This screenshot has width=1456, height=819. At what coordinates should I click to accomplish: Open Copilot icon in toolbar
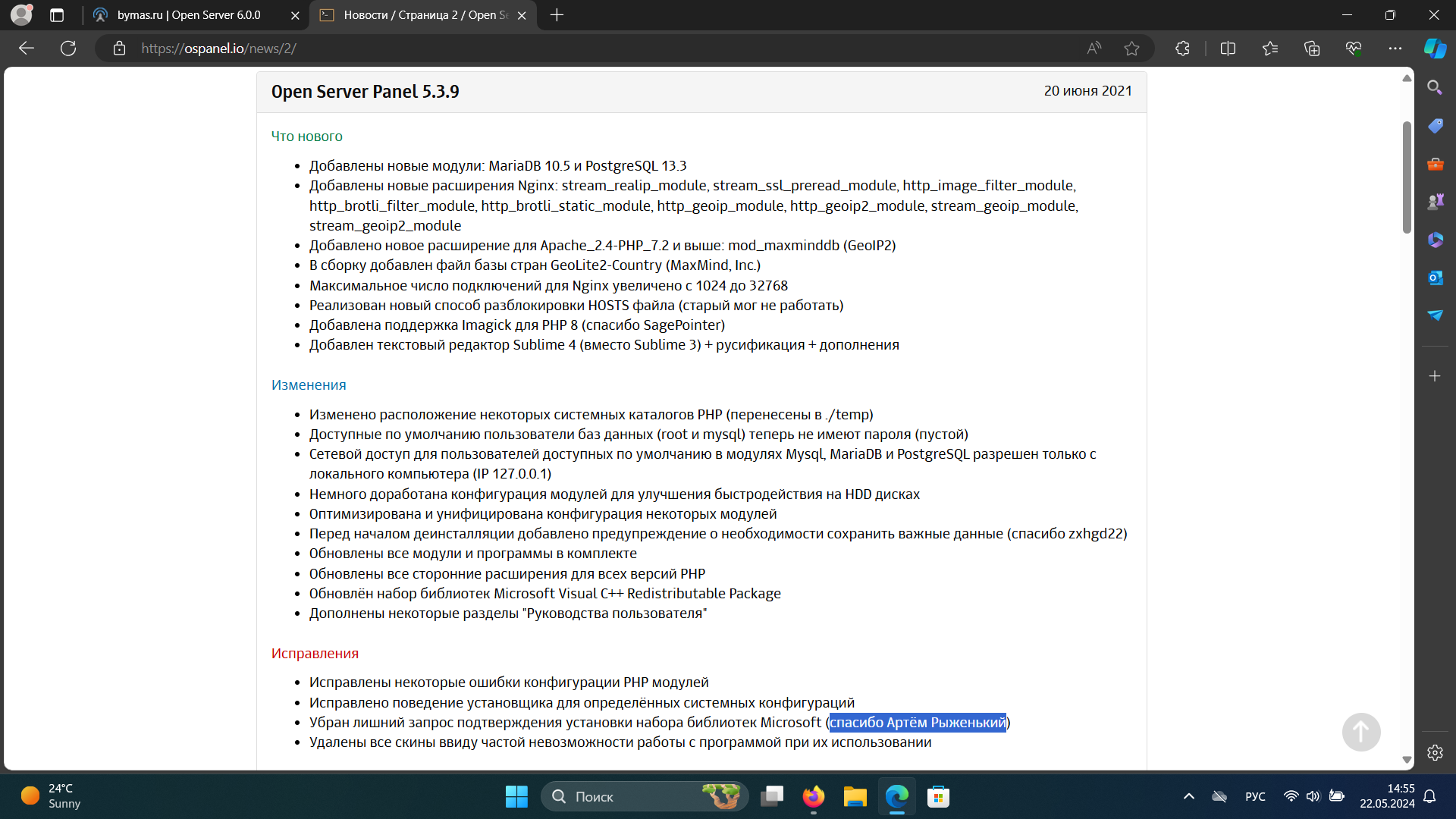pyautogui.click(x=1435, y=49)
